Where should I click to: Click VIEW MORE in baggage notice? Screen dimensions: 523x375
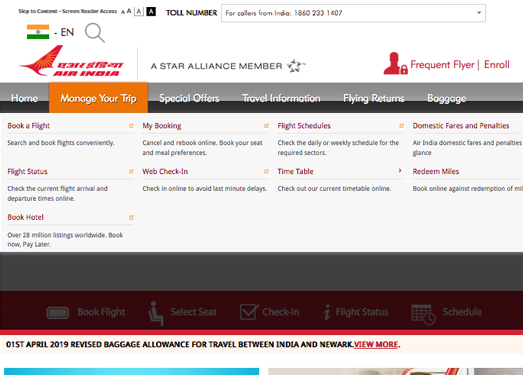point(376,345)
